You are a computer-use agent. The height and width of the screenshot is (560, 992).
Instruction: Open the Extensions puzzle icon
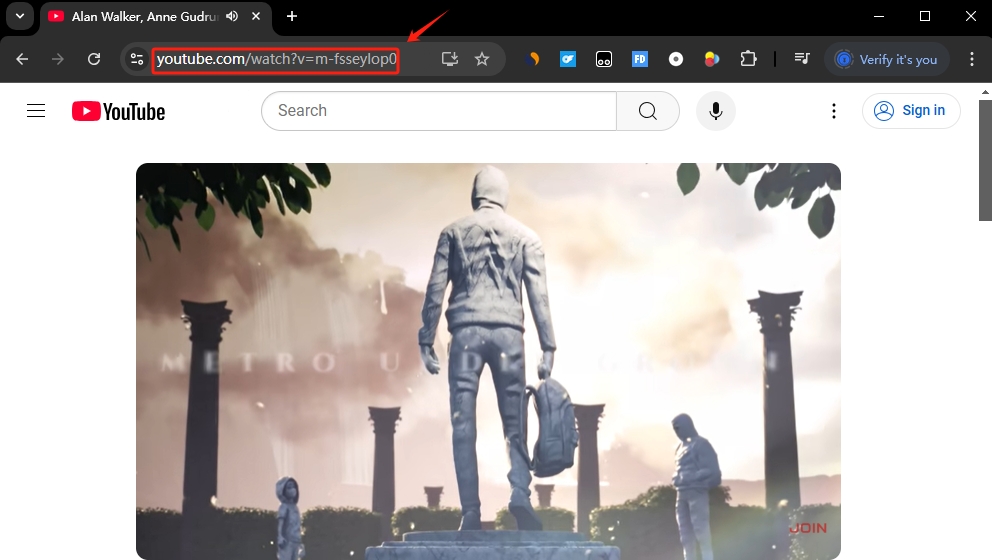point(748,59)
